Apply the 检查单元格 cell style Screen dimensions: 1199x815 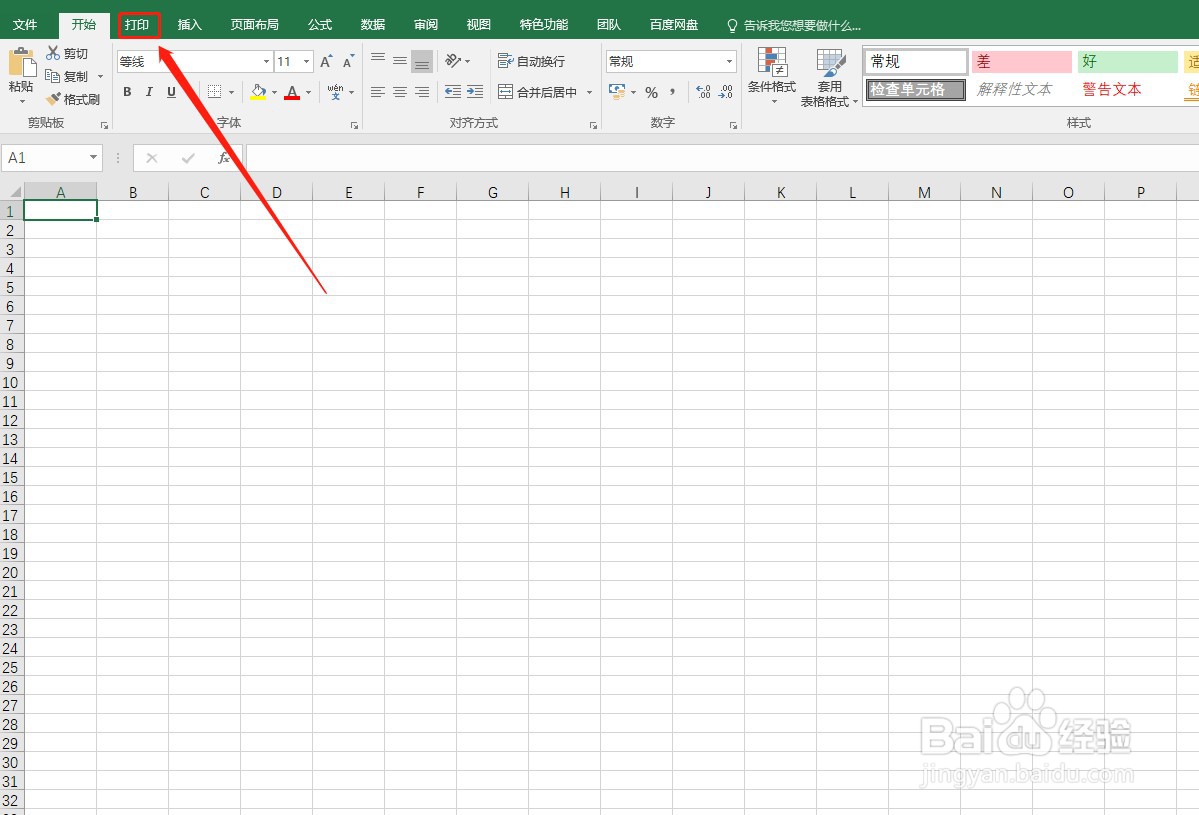(916, 89)
